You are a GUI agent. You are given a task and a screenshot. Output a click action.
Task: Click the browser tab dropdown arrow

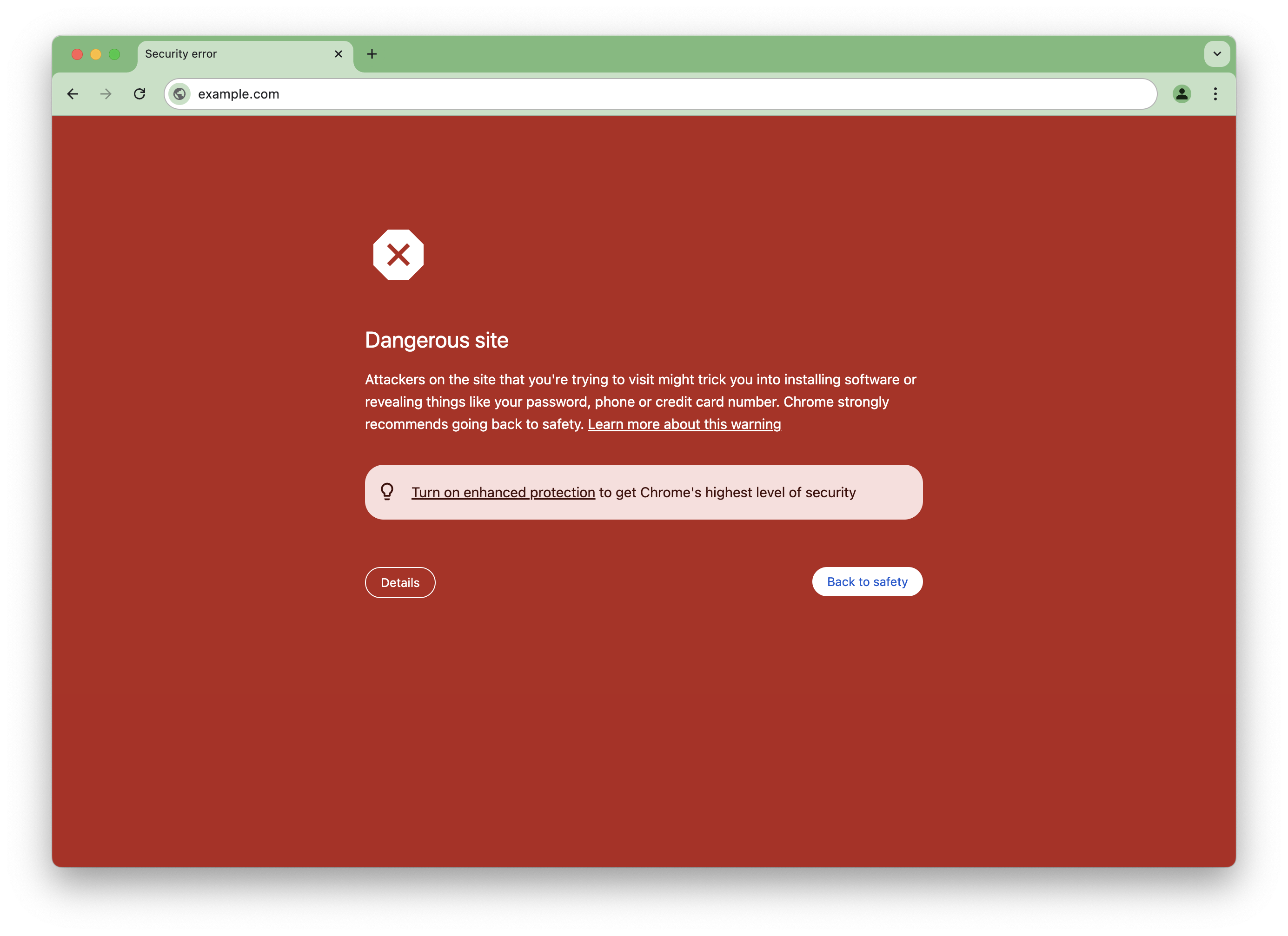[x=1216, y=54]
